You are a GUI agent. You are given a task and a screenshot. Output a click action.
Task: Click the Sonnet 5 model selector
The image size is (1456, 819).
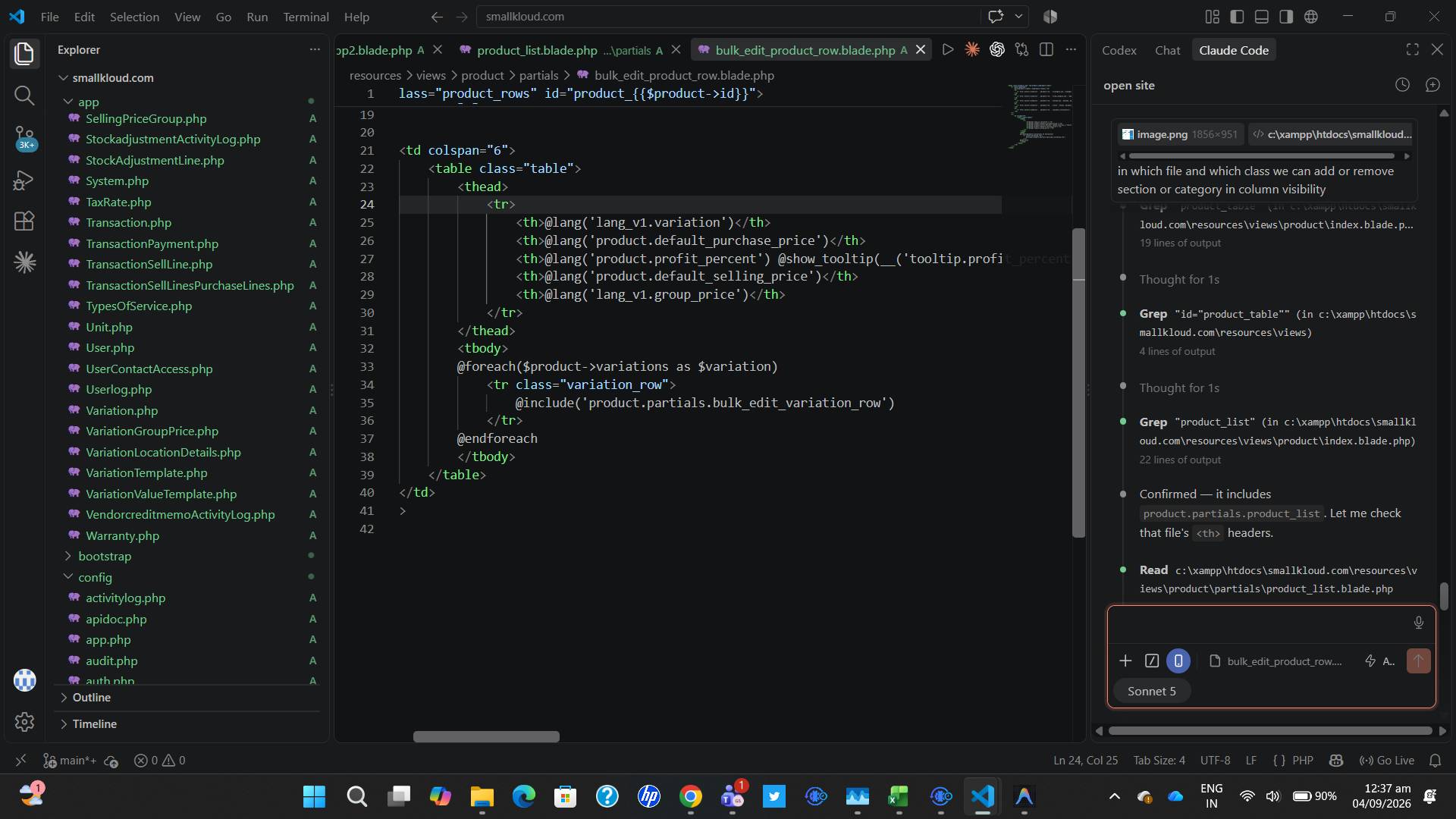point(1151,691)
